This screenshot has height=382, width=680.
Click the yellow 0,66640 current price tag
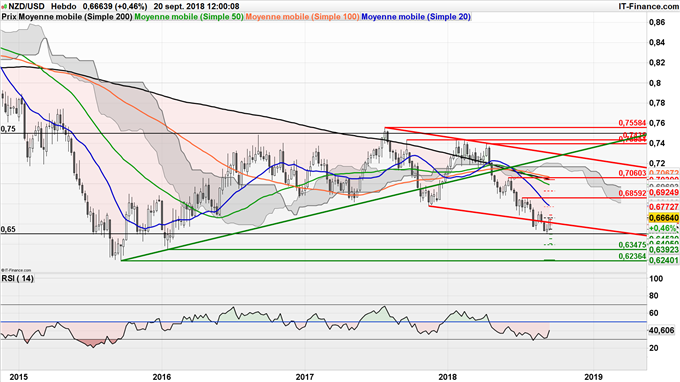coord(663,218)
